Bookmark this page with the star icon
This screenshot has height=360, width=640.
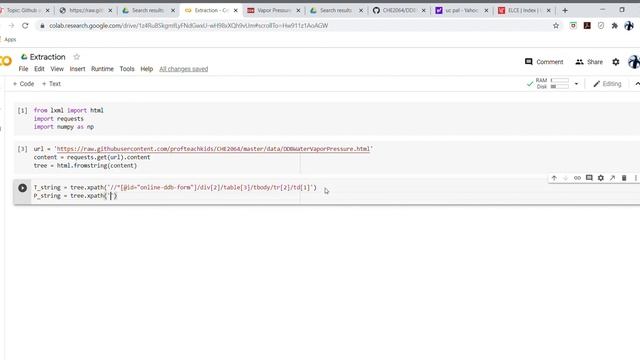point(556,26)
